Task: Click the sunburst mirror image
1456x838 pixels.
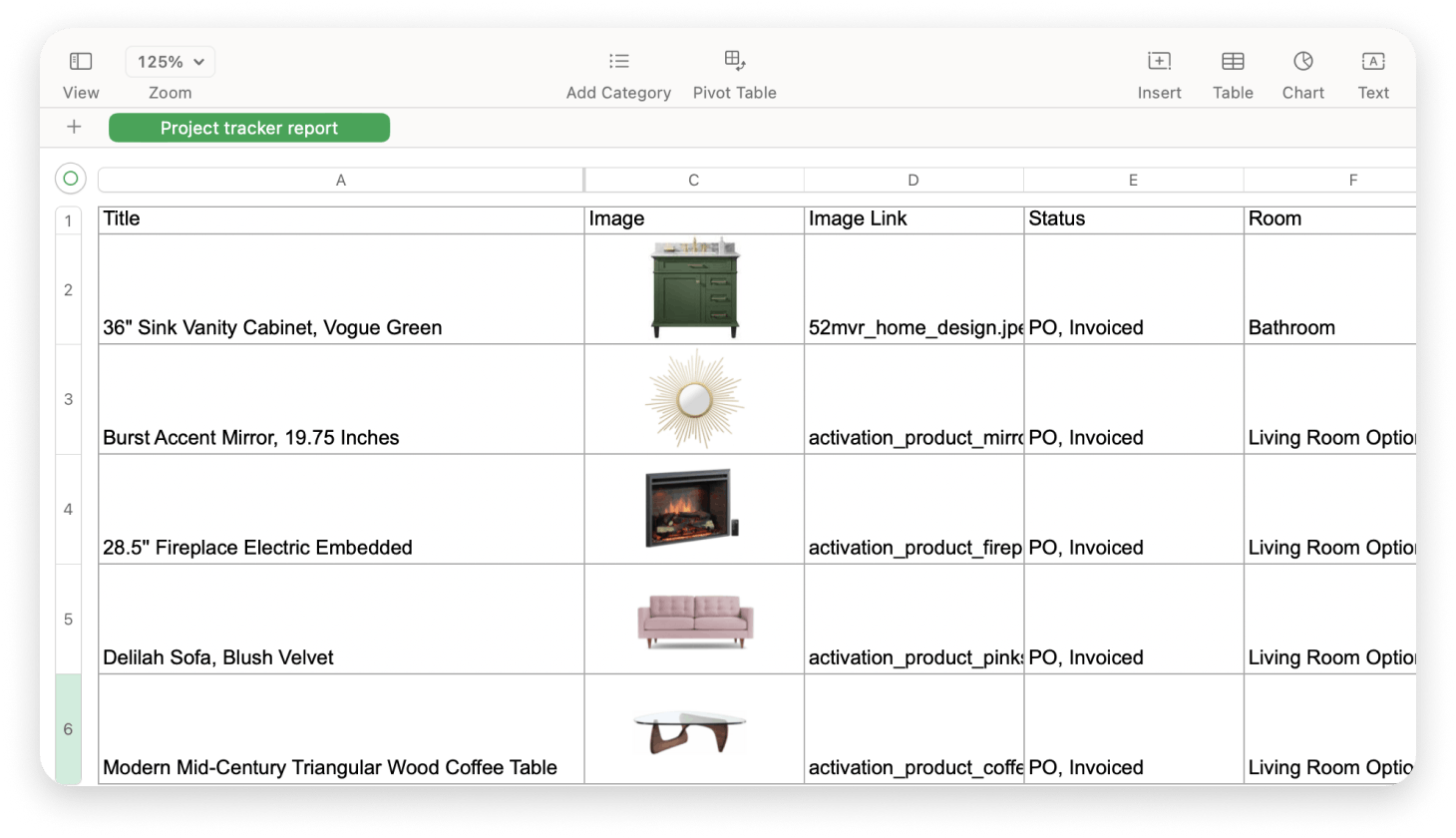Action: [692, 397]
